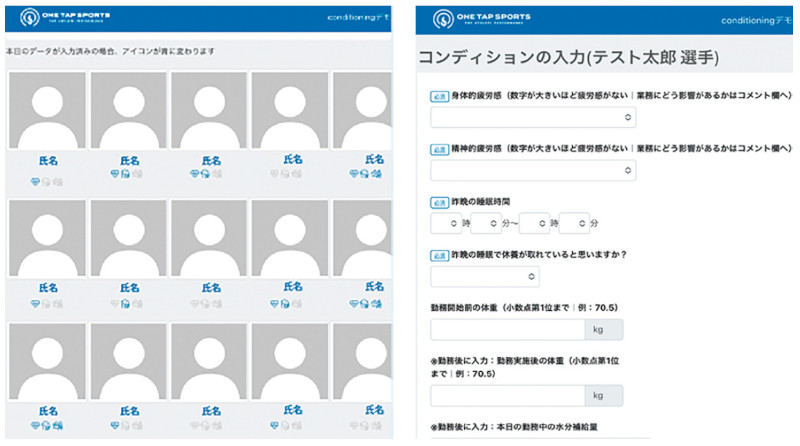Open the top-left player's avatar photo

click(46, 110)
